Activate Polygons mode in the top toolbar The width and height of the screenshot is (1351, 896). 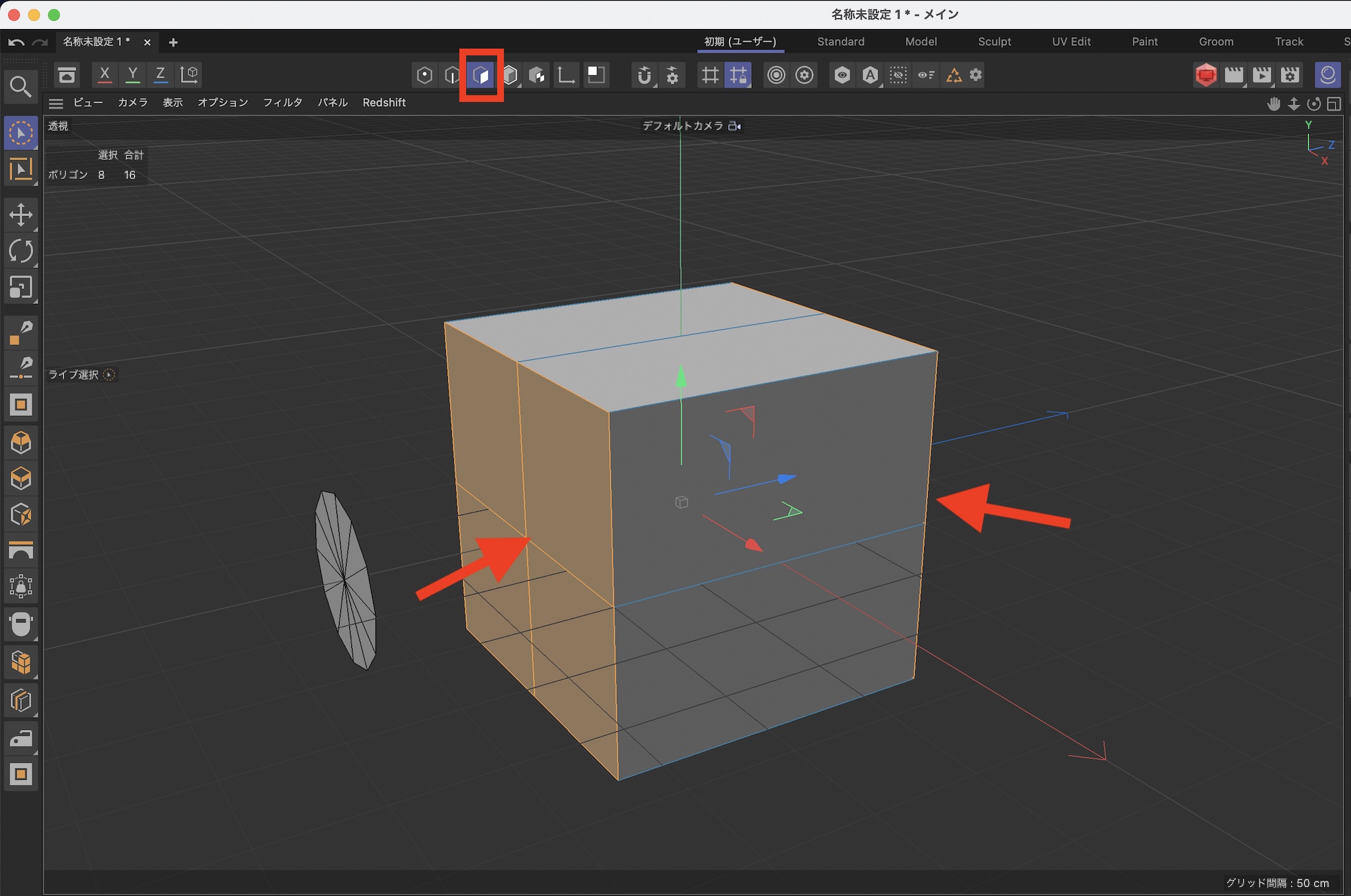pos(481,75)
